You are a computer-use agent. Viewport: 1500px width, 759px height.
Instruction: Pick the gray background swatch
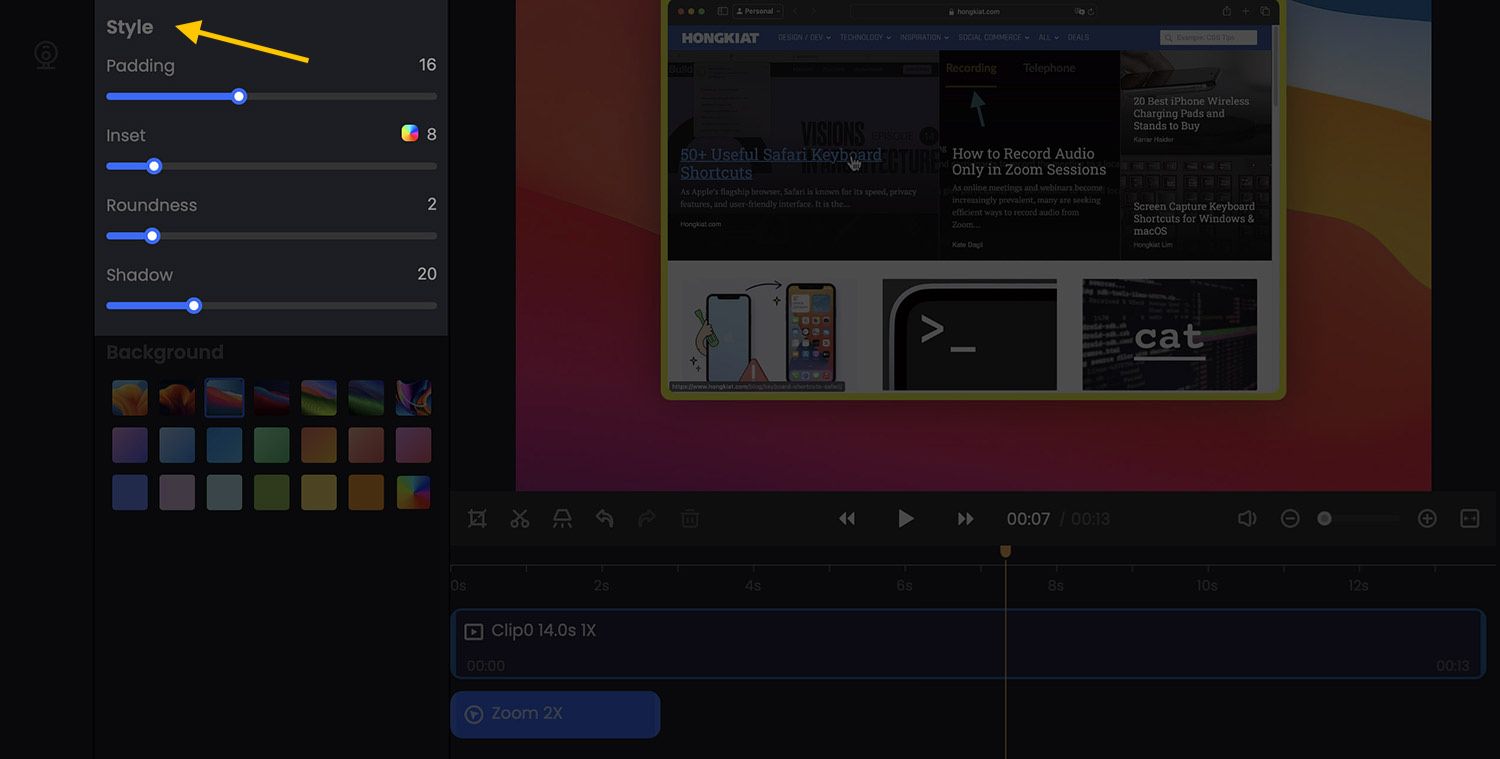[x=224, y=492]
